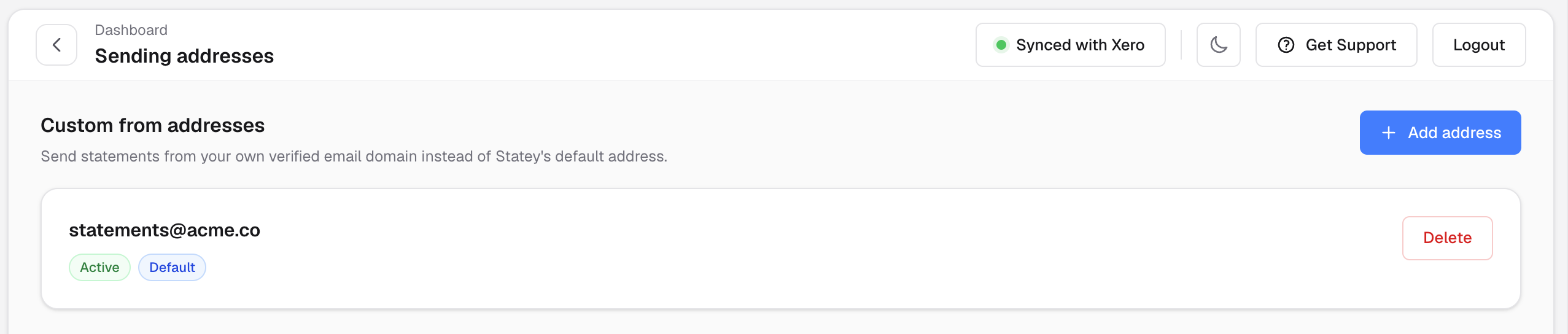Click the Active status badge
The width and height of the screenshot is (1568, 334).
(x=99, y=268)
